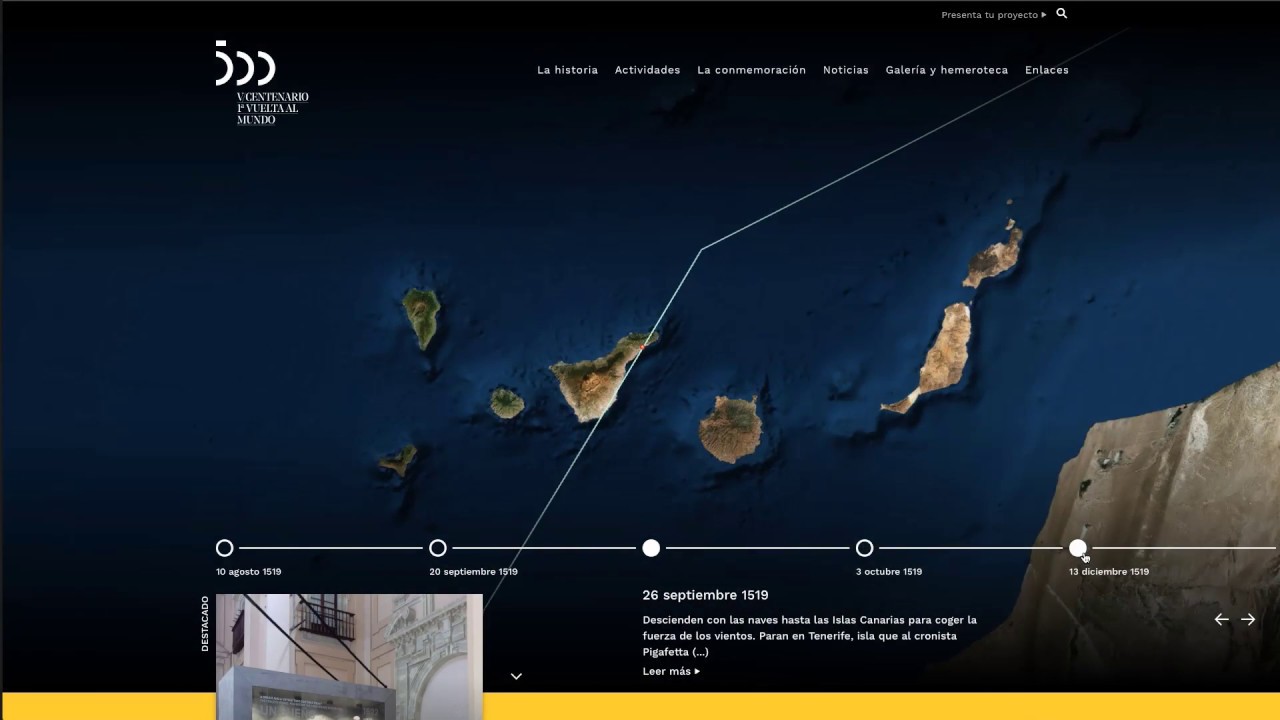Click the 10 agosto 1519 date label
Image resolution: width=1280 pixels, height=720 pixels.
tap(248, 572)
